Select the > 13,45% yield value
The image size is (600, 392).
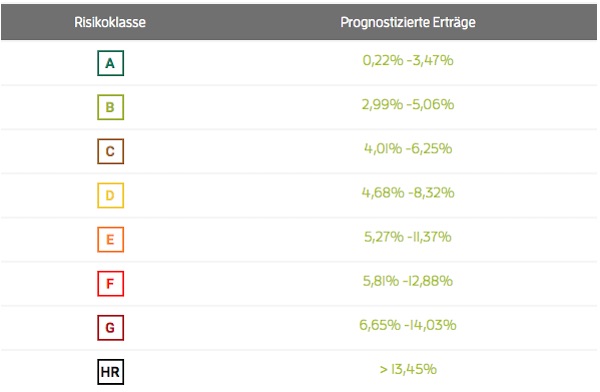[x=408, y=369]
